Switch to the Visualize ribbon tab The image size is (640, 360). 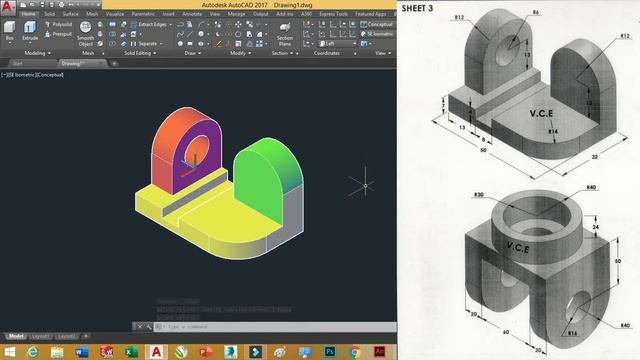115,14
